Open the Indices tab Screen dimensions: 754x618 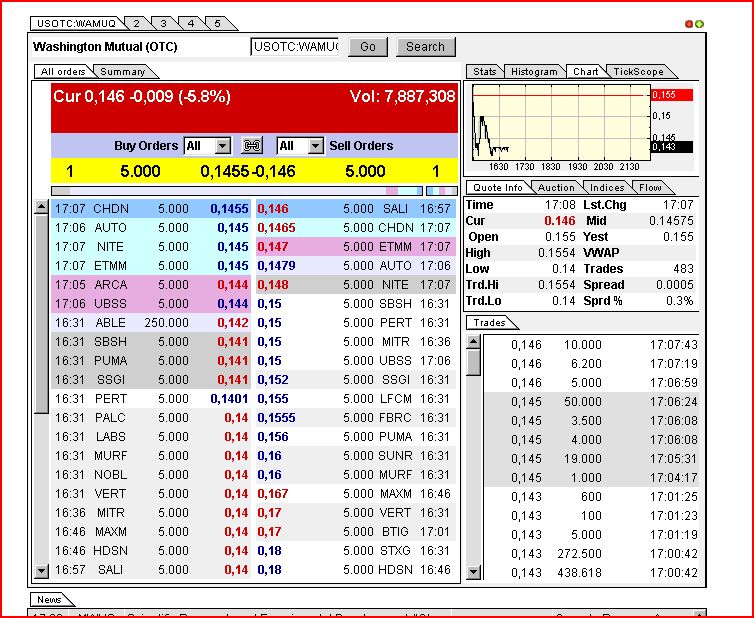coord(607,188)
